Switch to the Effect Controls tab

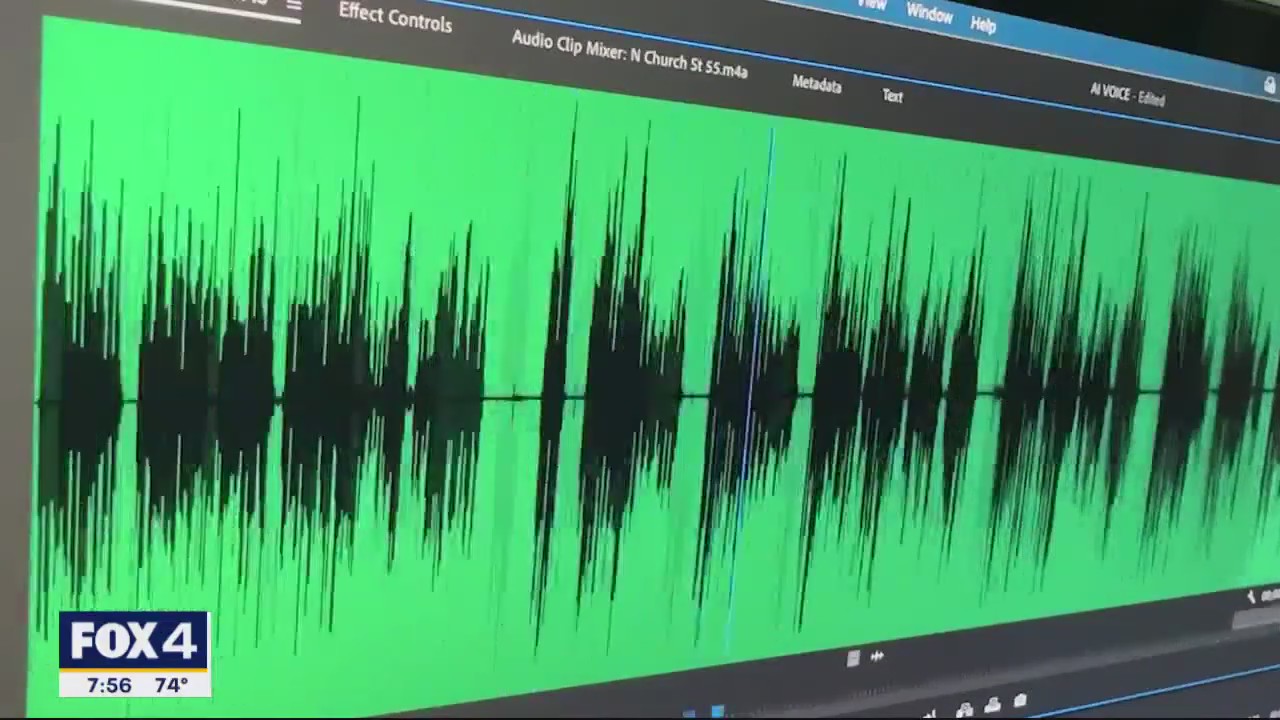[394, 25]
